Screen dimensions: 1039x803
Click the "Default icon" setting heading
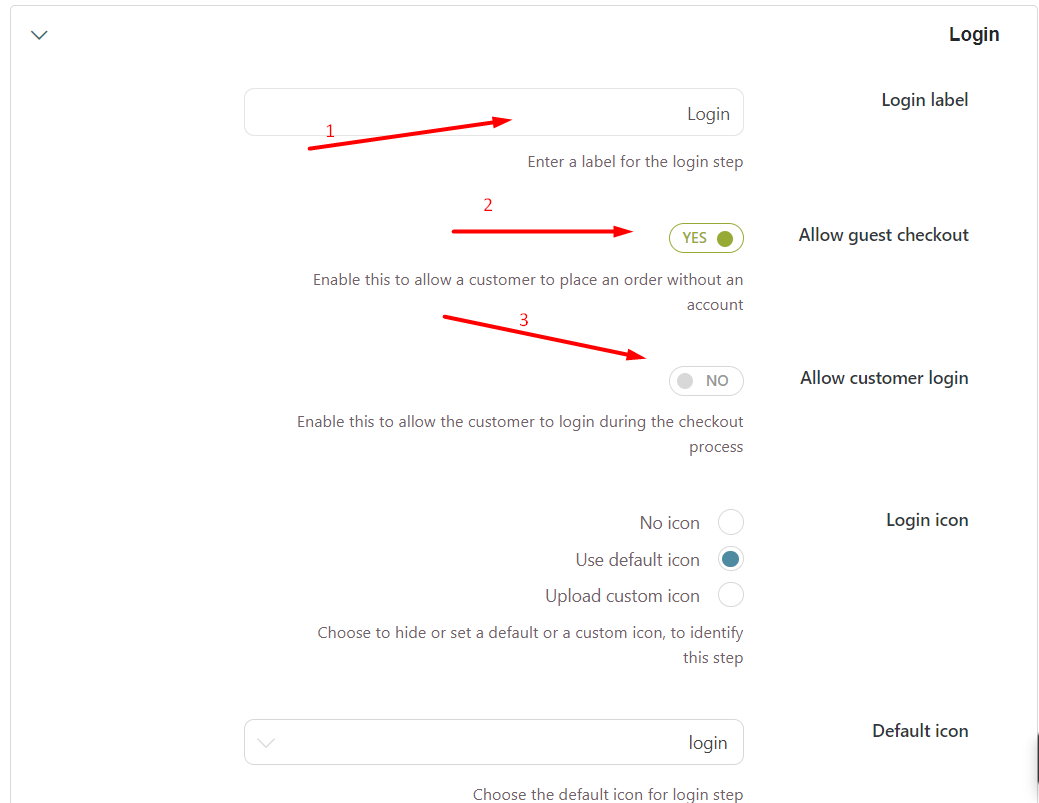(920, 731)
